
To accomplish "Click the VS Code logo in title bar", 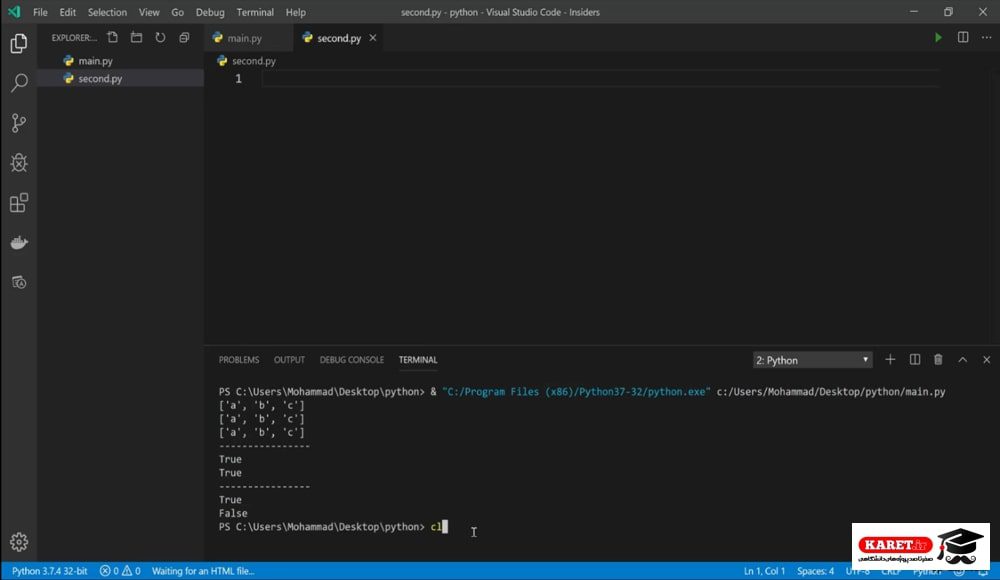I will tap(14, 11).
